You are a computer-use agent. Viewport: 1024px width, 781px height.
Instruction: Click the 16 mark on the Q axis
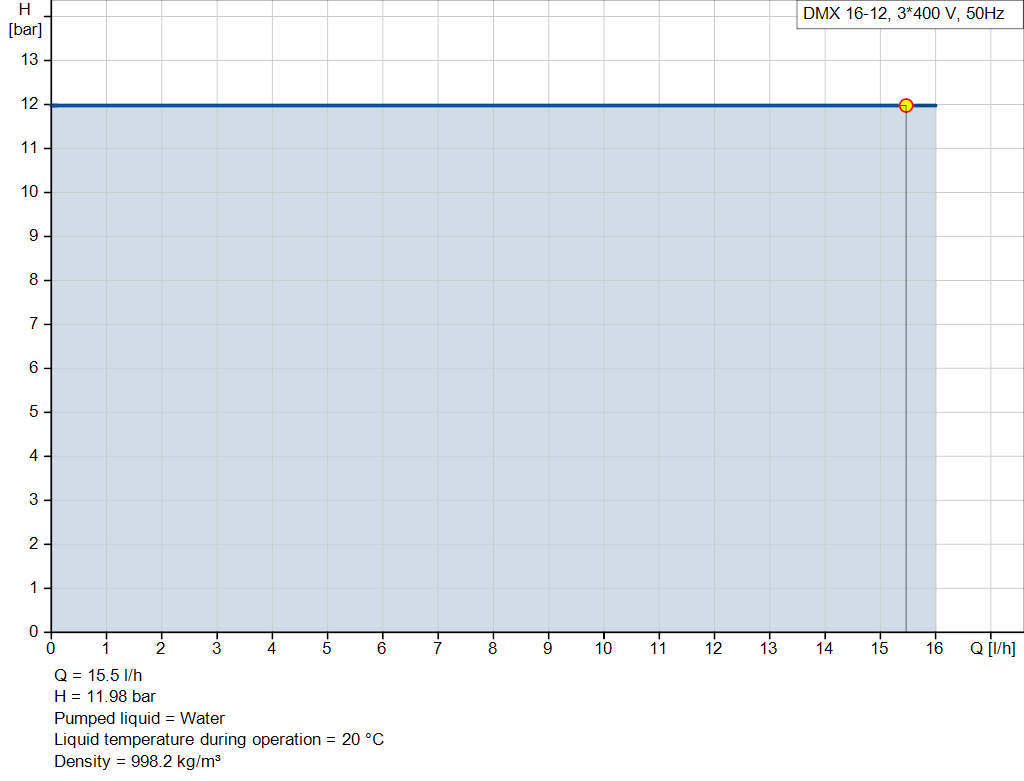coord(935,649)
